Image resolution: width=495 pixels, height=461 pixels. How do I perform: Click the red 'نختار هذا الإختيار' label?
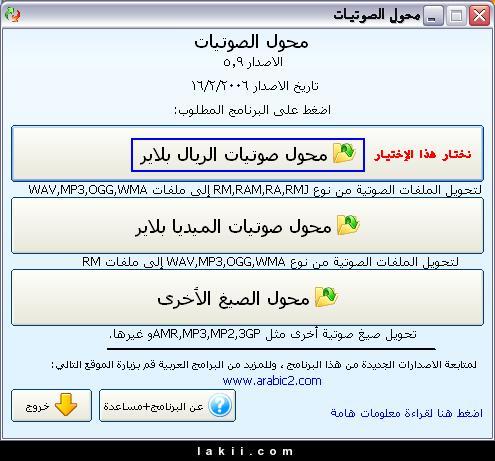pos(423,155)
